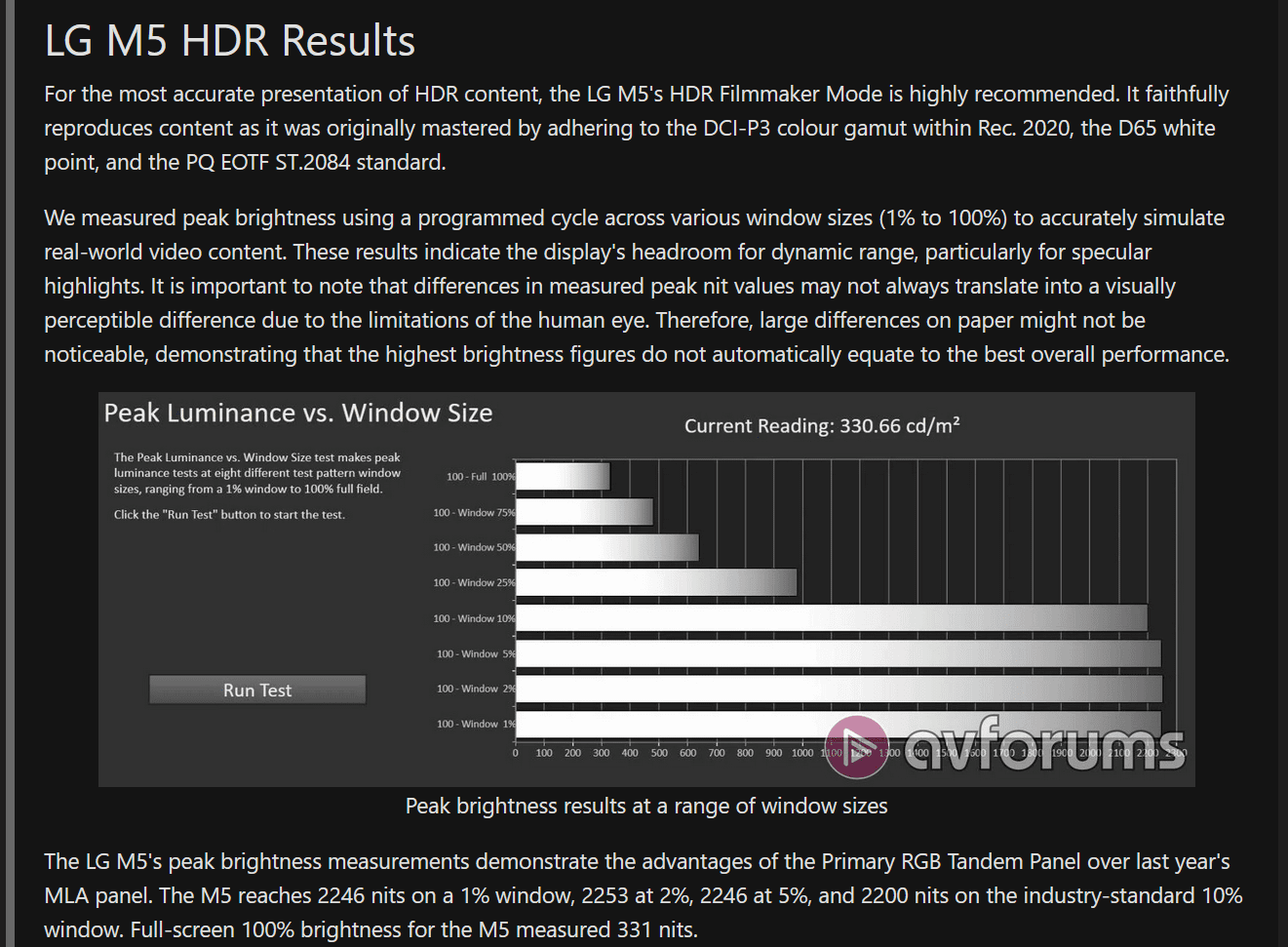Open the Peak Luminance chart image
The width and height of the screenshot is (1288, 947).
click(x=646, y=589)
